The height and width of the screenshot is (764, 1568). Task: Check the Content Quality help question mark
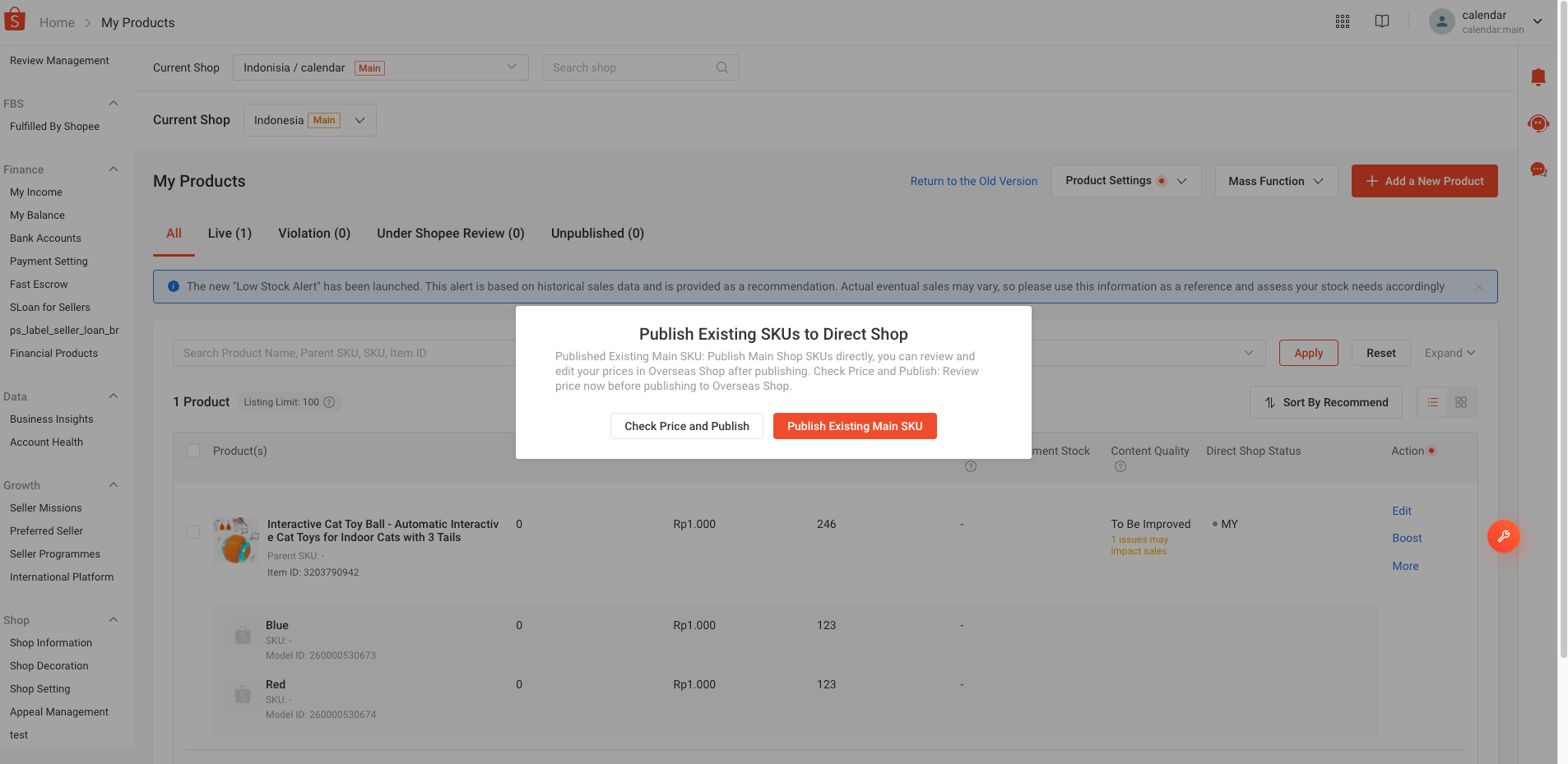(1120, 466)
